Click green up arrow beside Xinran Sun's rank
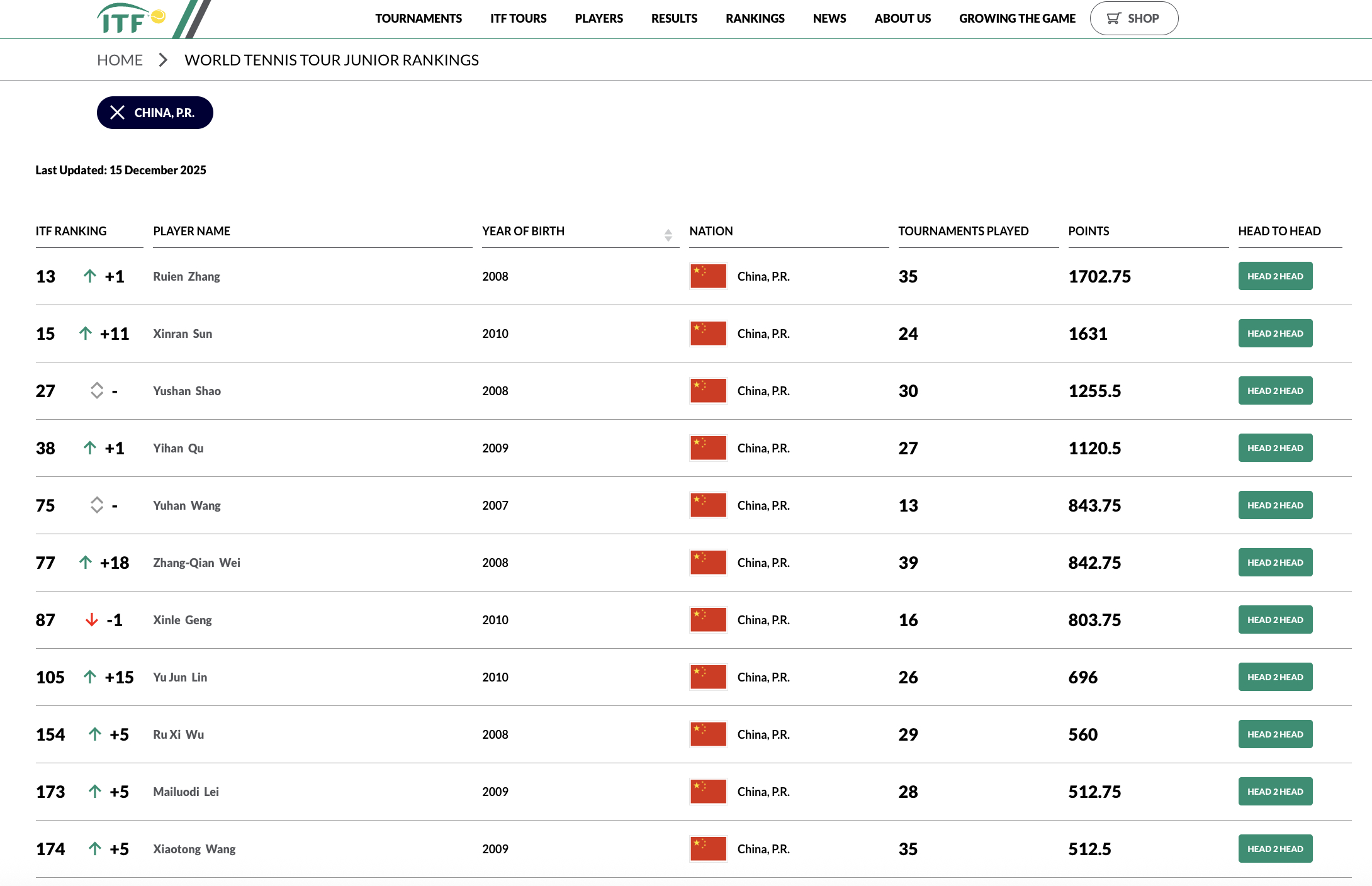This screenshot has height=886, width=1372. (86, 334)
